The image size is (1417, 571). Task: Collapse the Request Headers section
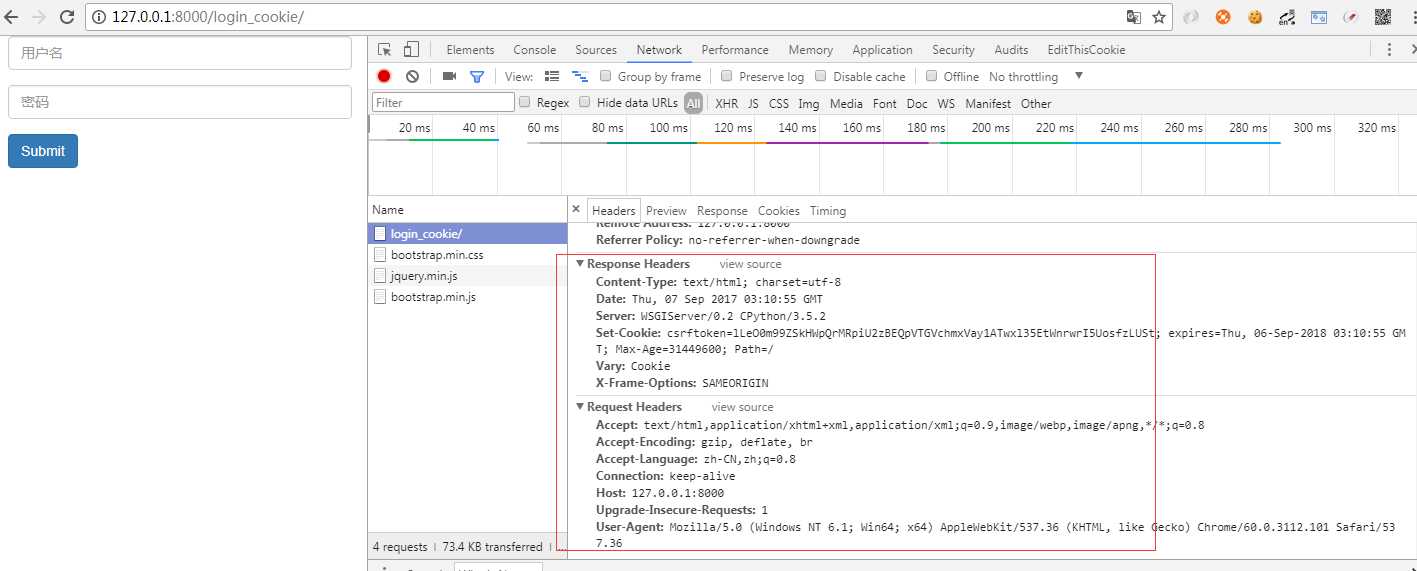point(581,407)
